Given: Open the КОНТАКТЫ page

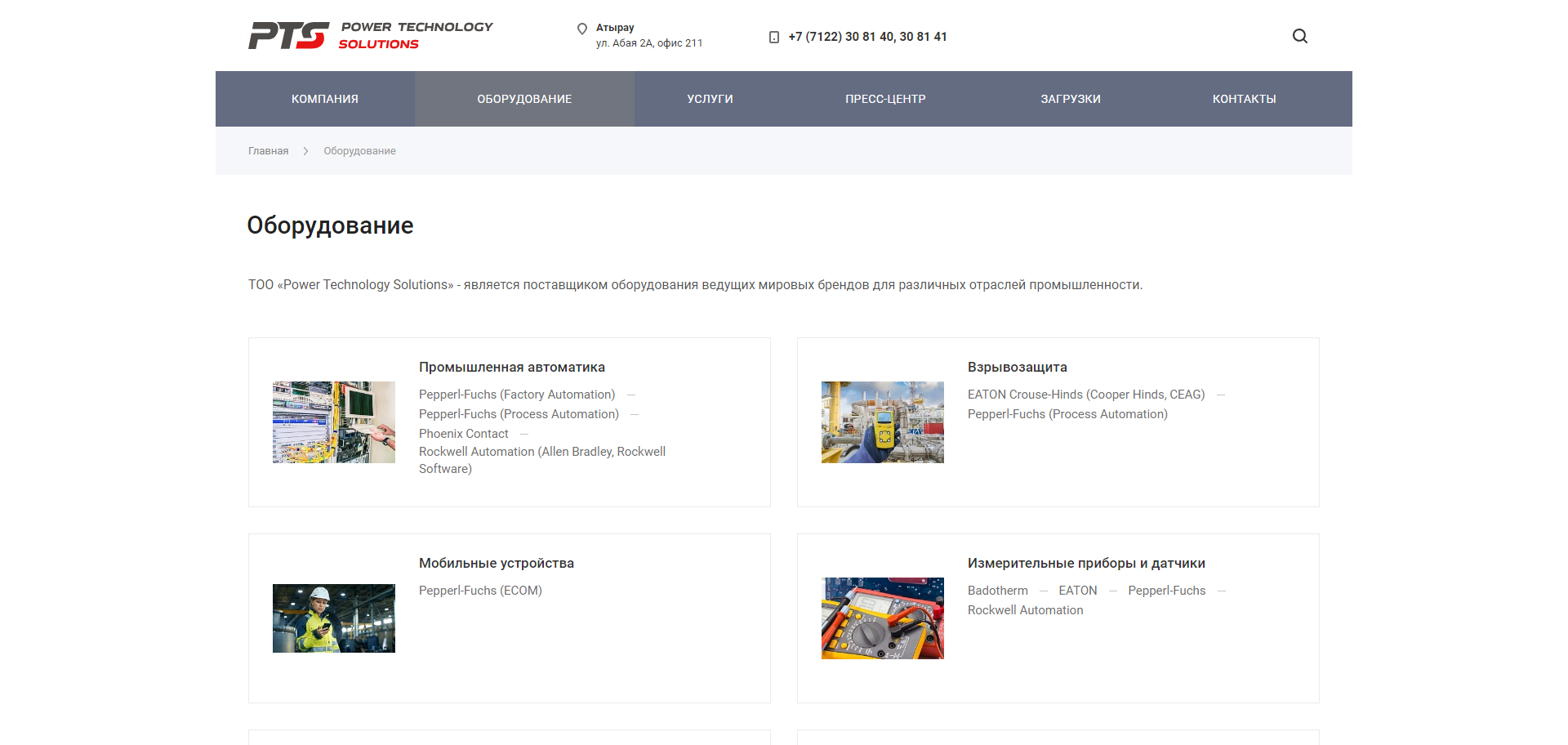Looking at the screenshot, I should click(x=1245, y=99).
